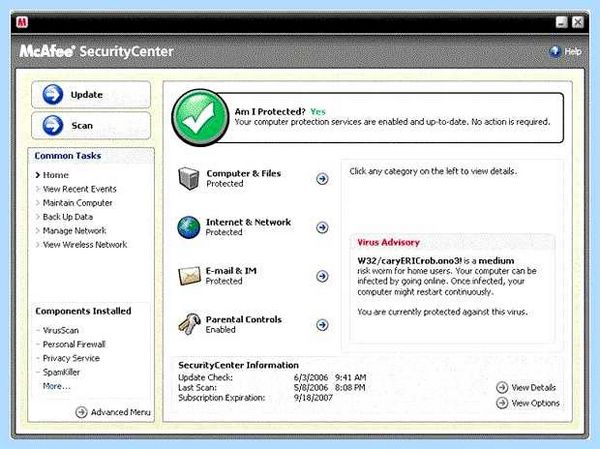The image size is (600, 449).
Task: Click the Scan button label
Action: pyautogui.click(x=82, y=126)
